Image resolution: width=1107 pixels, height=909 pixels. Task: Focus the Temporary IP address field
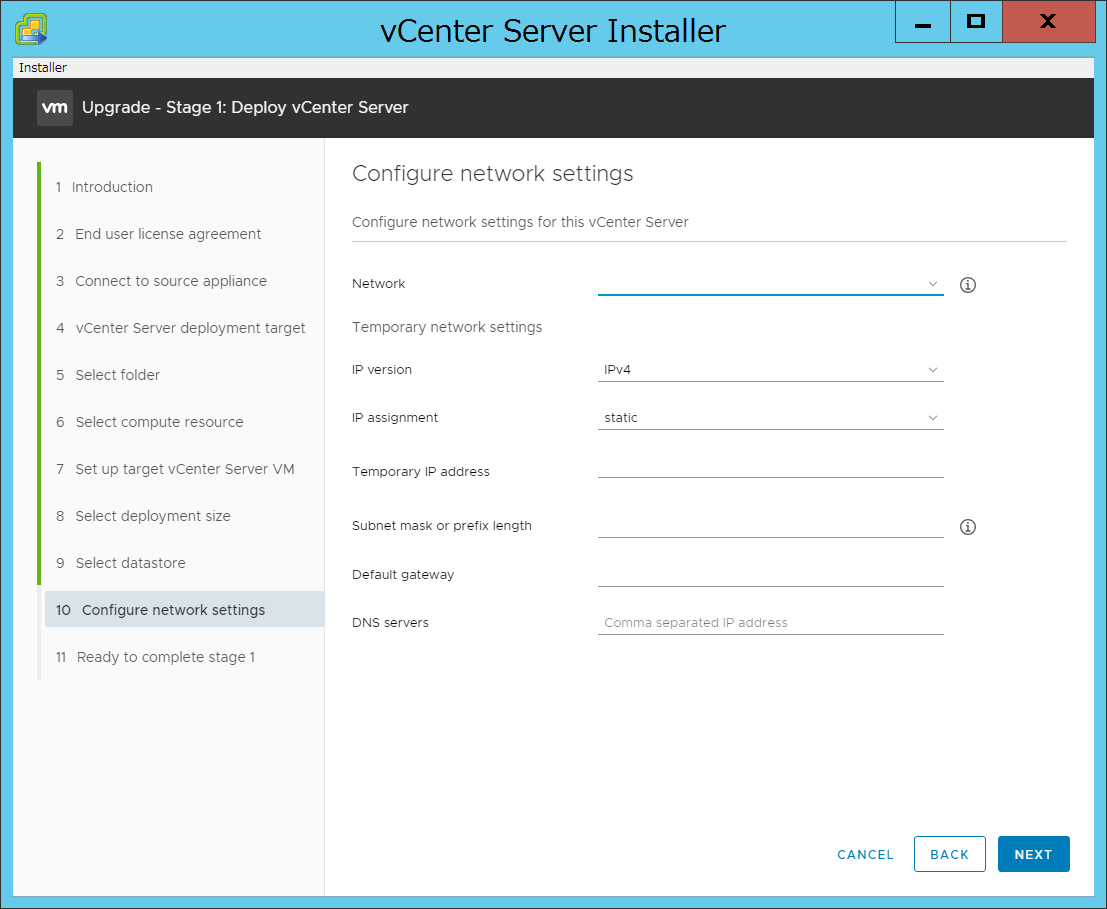coord(770,467)
